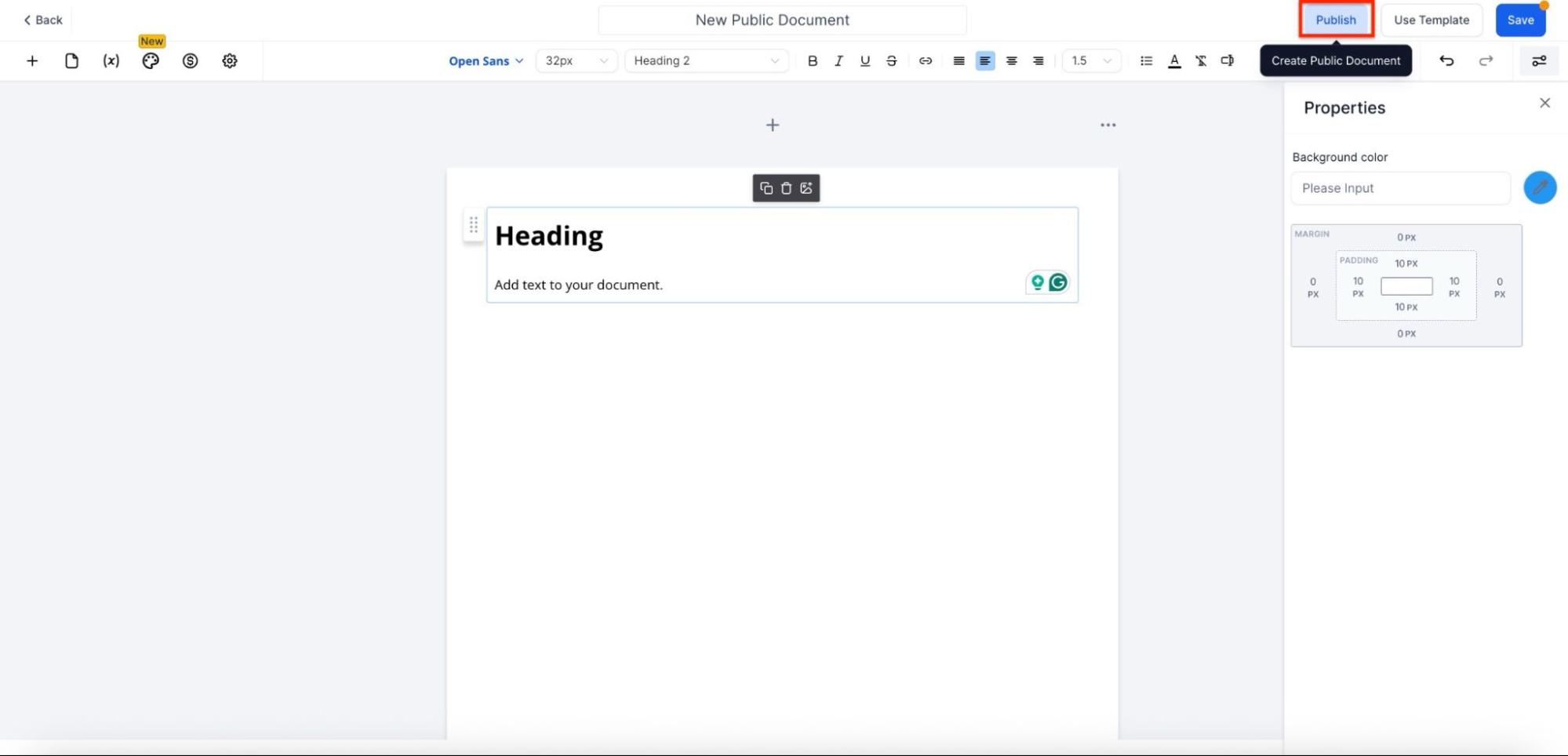Open the Open Sans font dropdown

pos(486,61)
